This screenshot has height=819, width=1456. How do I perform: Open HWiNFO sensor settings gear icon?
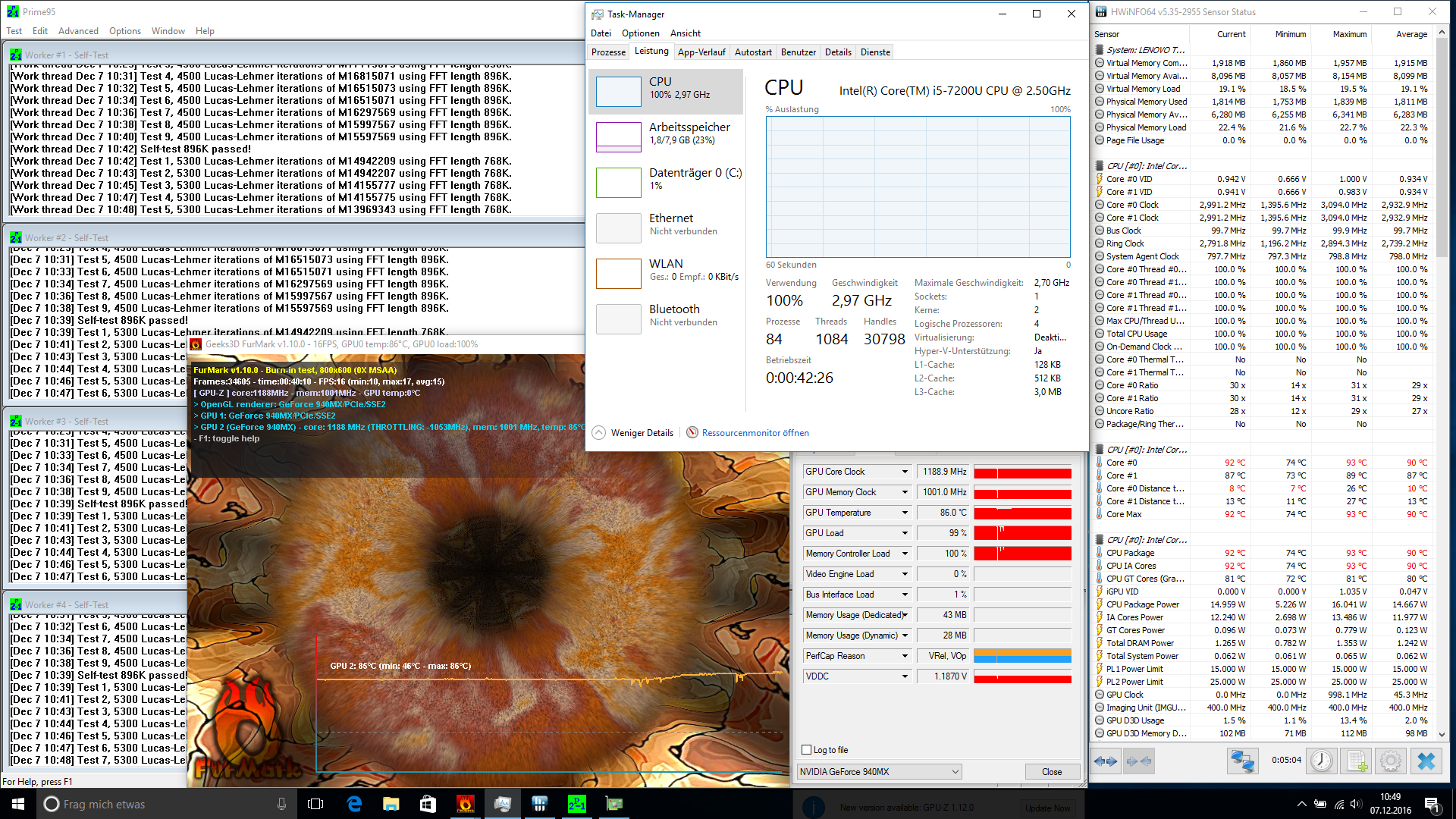coord(1391,761)
